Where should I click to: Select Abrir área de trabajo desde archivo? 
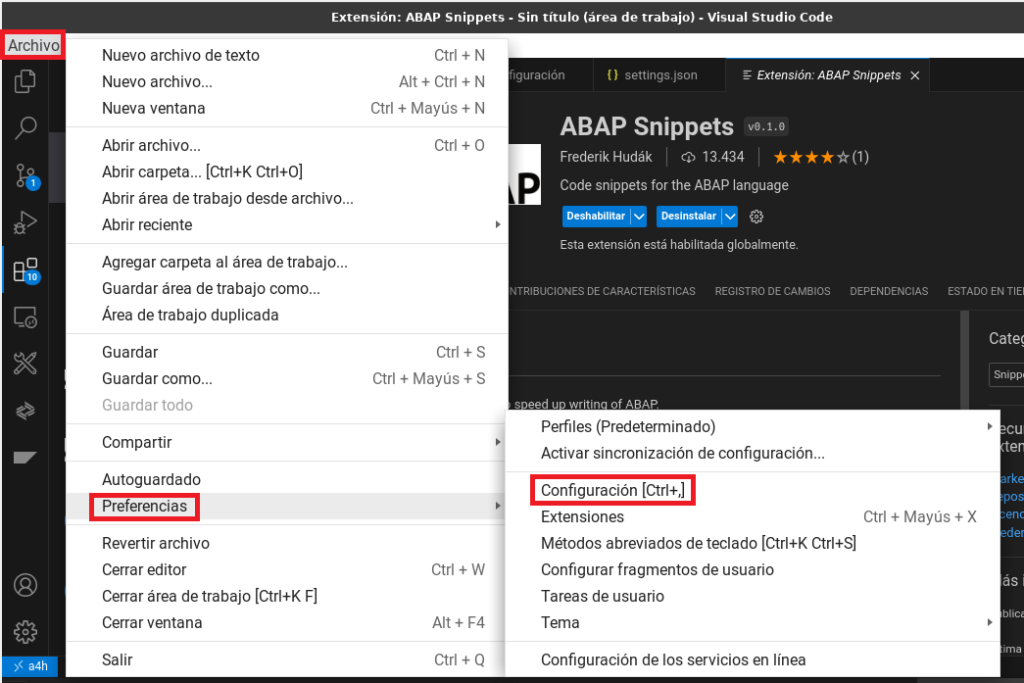287,199
